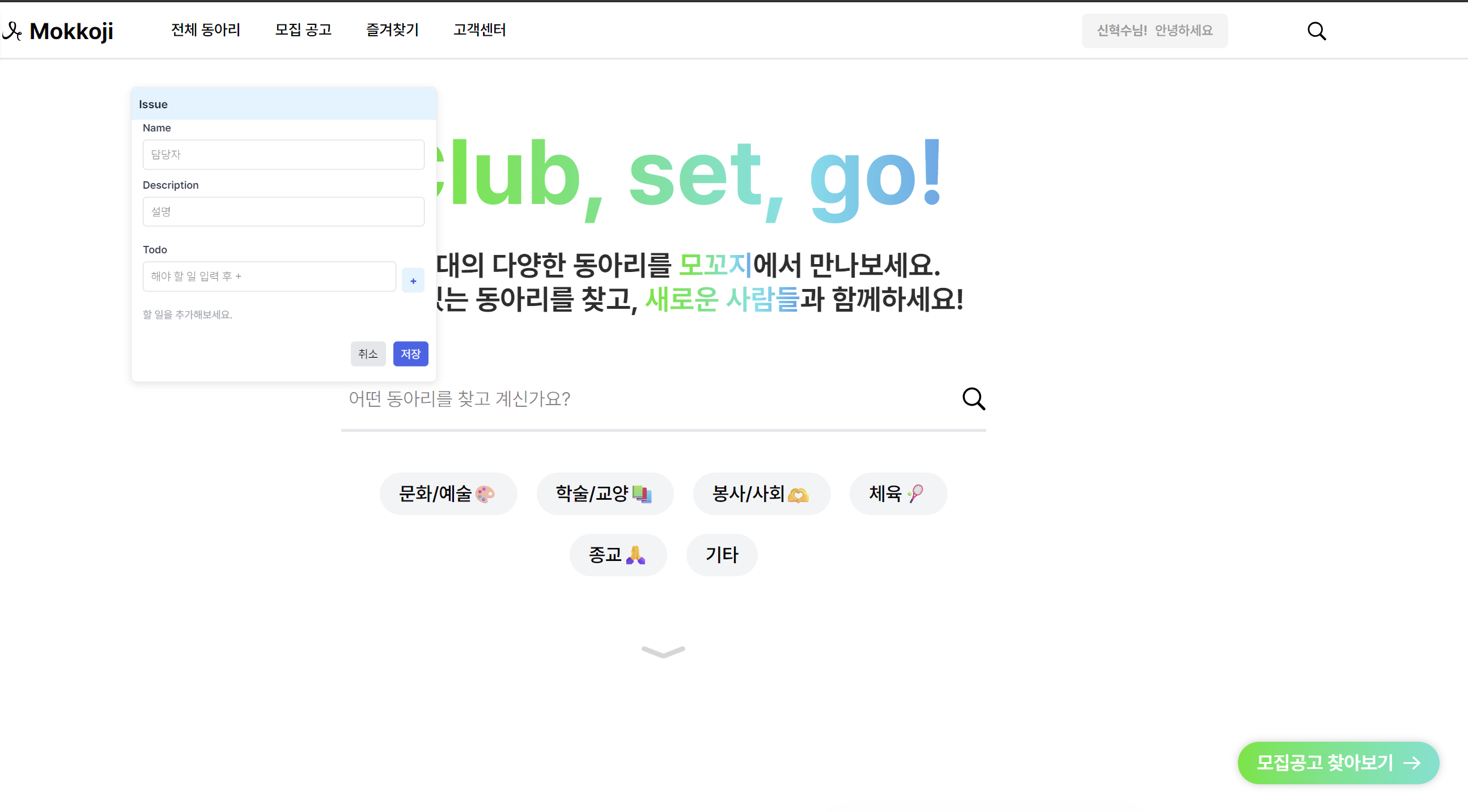Image resolution: width=1468 pixels, height=812 pixels.
Task: Open the 즐겨찾기 menu item
Action: click(392, 29)
